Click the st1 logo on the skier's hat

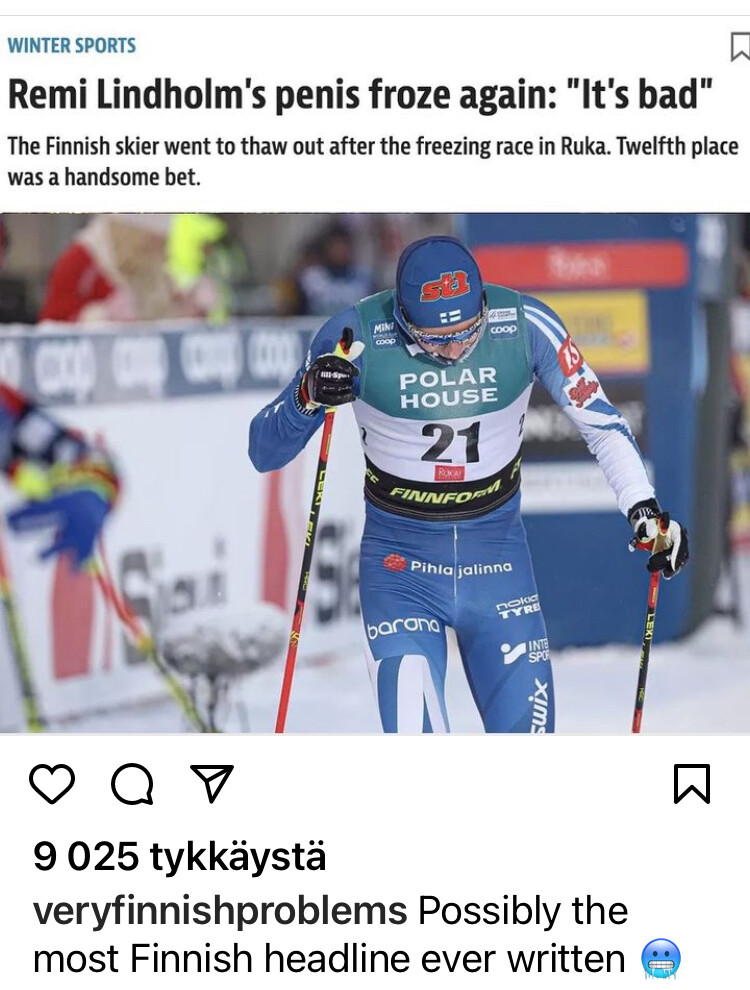tap(444, 286)
